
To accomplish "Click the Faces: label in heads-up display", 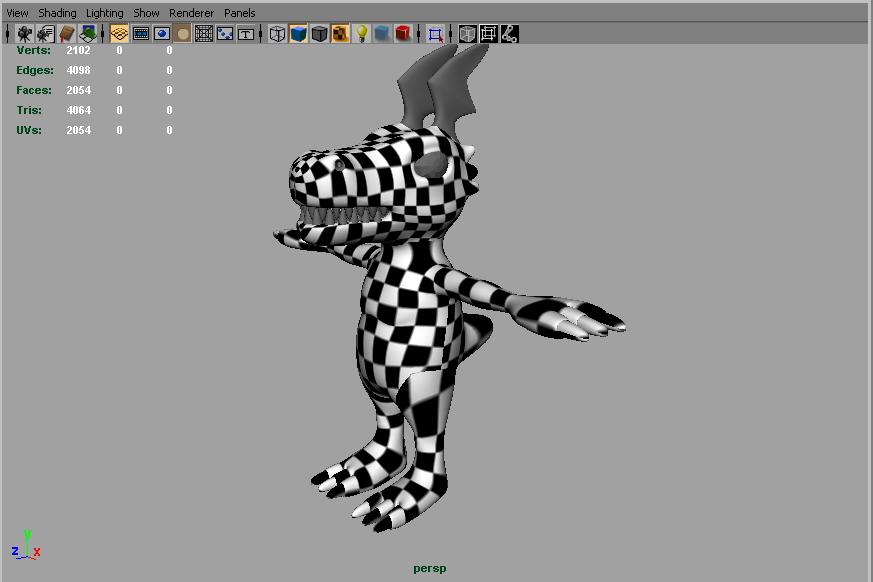I will 34,90.
